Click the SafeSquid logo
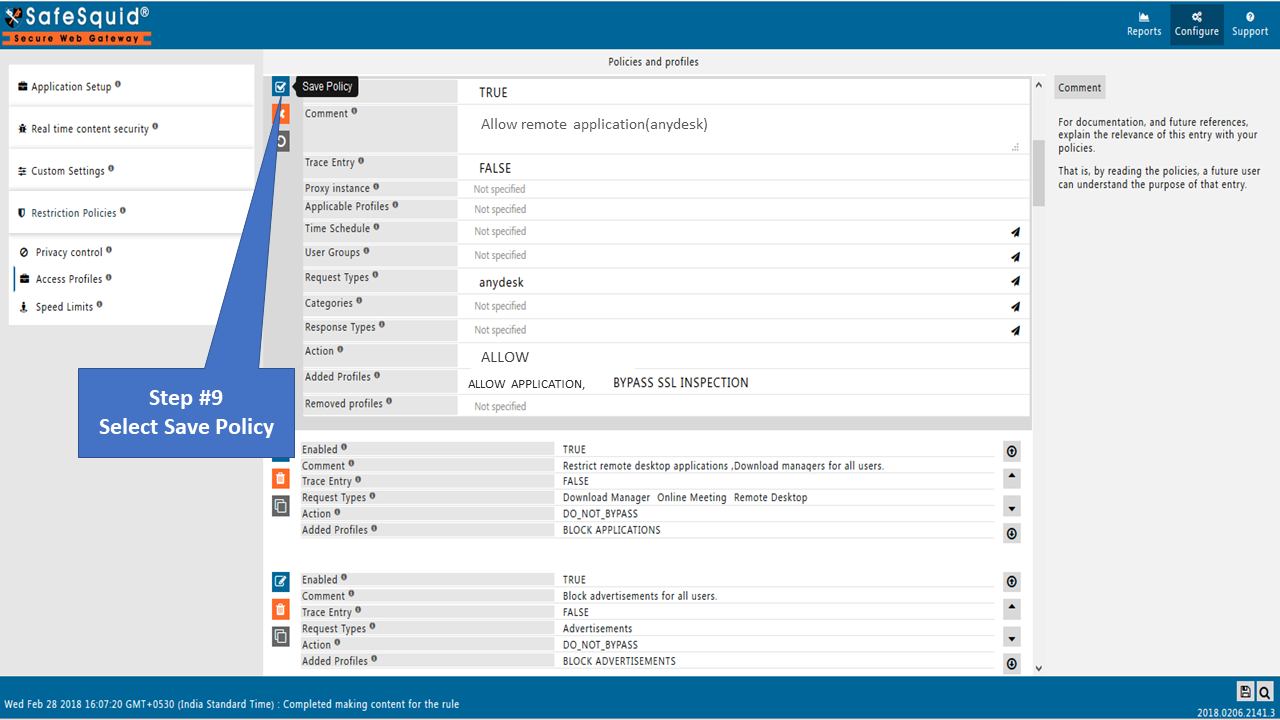Image resolution: width=1280 pixels, height=720 pixels. coord(77,25)
